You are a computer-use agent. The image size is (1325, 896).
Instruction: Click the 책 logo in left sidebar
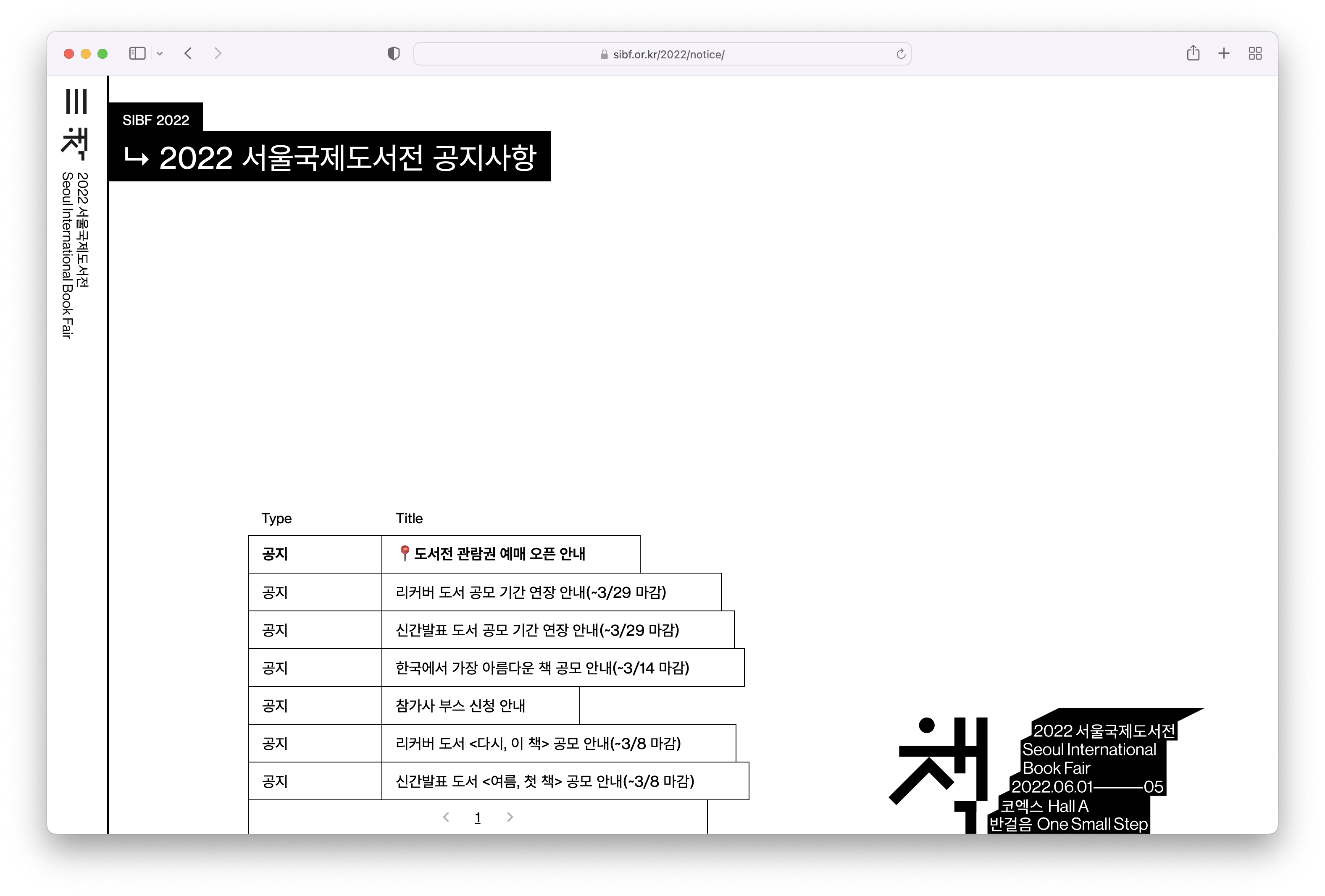tap(75, 143)
